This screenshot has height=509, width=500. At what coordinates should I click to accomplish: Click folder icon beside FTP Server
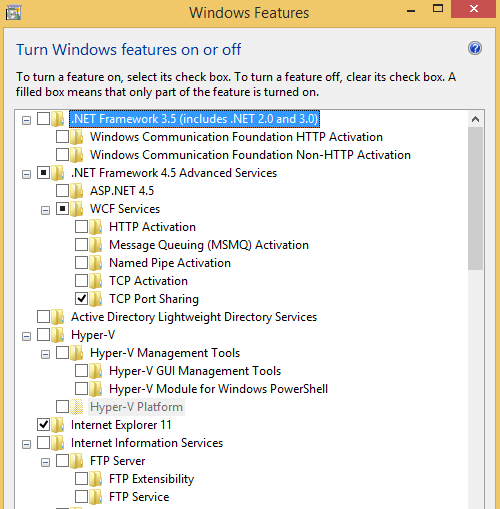tap(77, 461)
